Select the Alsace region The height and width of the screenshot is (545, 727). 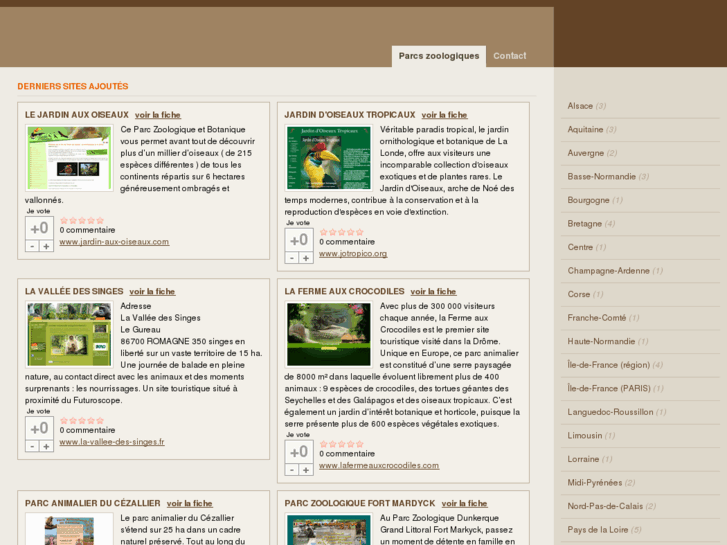580,106
